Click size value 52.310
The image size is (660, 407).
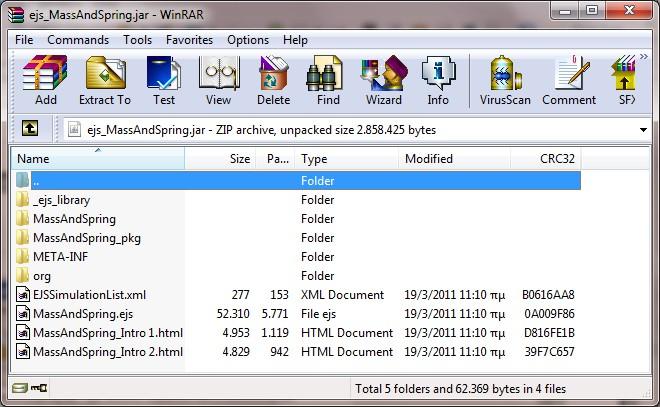tap(233, 314)
